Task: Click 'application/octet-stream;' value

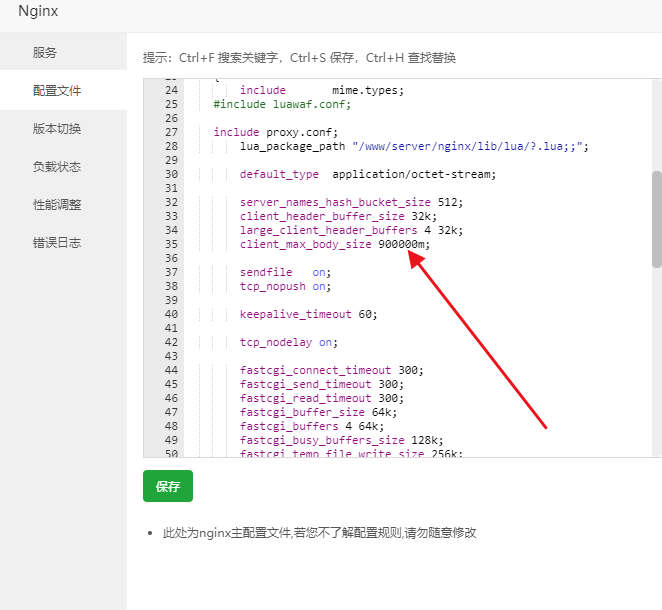Action: 414,174
